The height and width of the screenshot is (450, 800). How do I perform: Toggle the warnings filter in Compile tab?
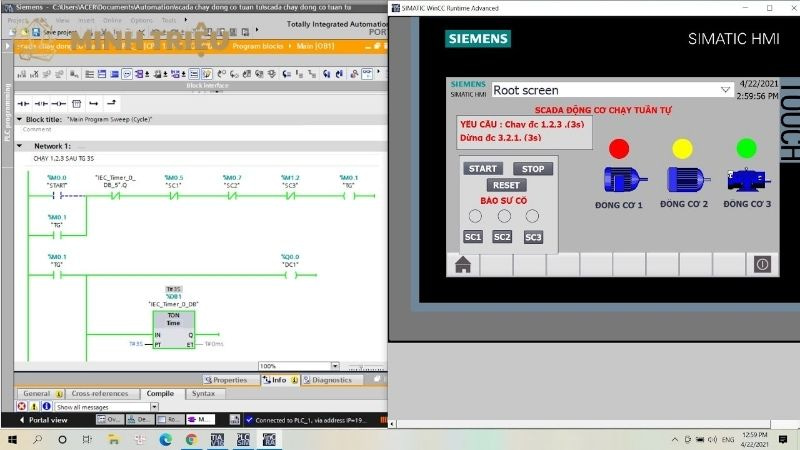tap(34, 407)
